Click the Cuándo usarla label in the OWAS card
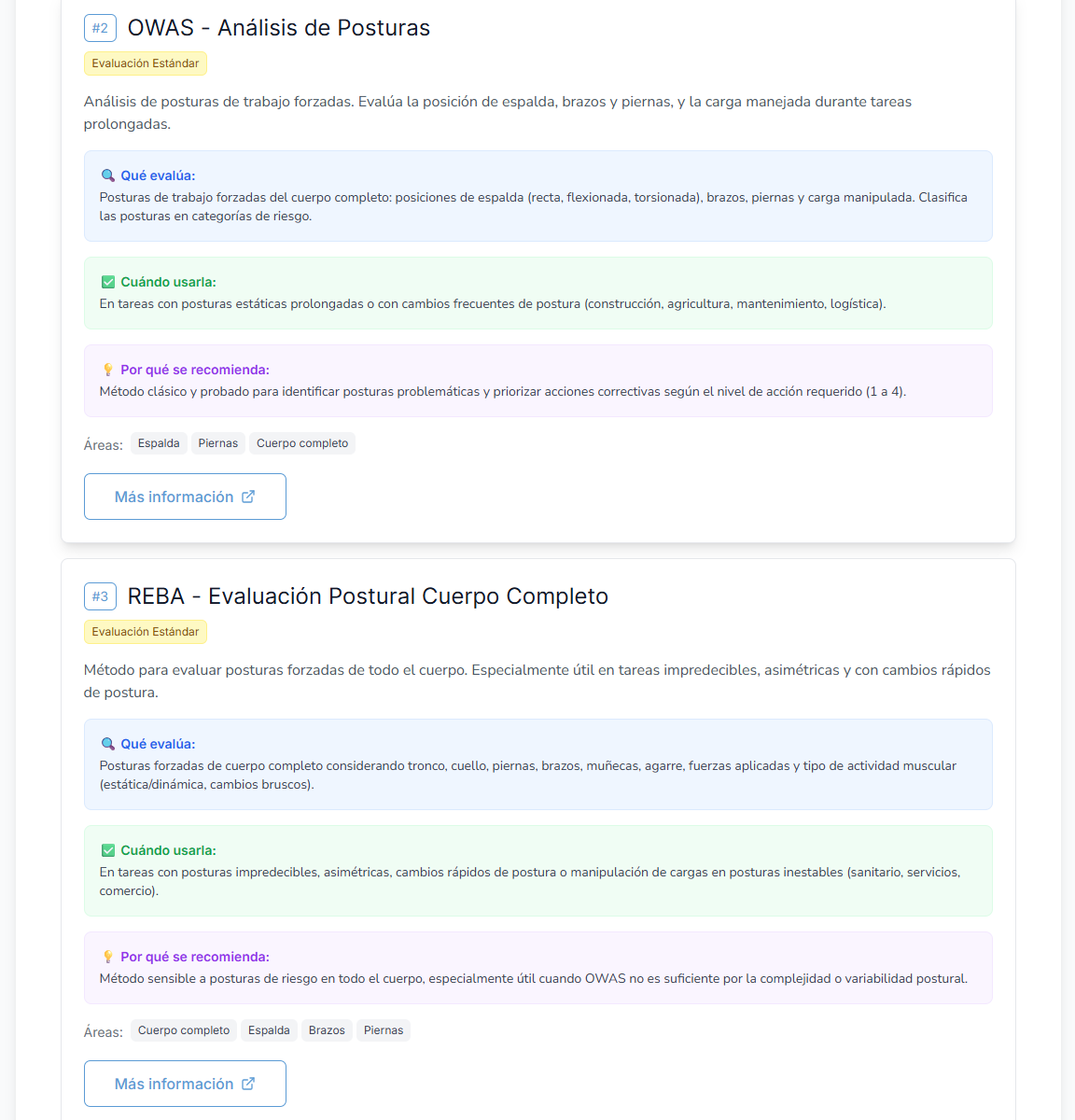The width and height of the screenshot is (1075, 1120). pos(168,282)
